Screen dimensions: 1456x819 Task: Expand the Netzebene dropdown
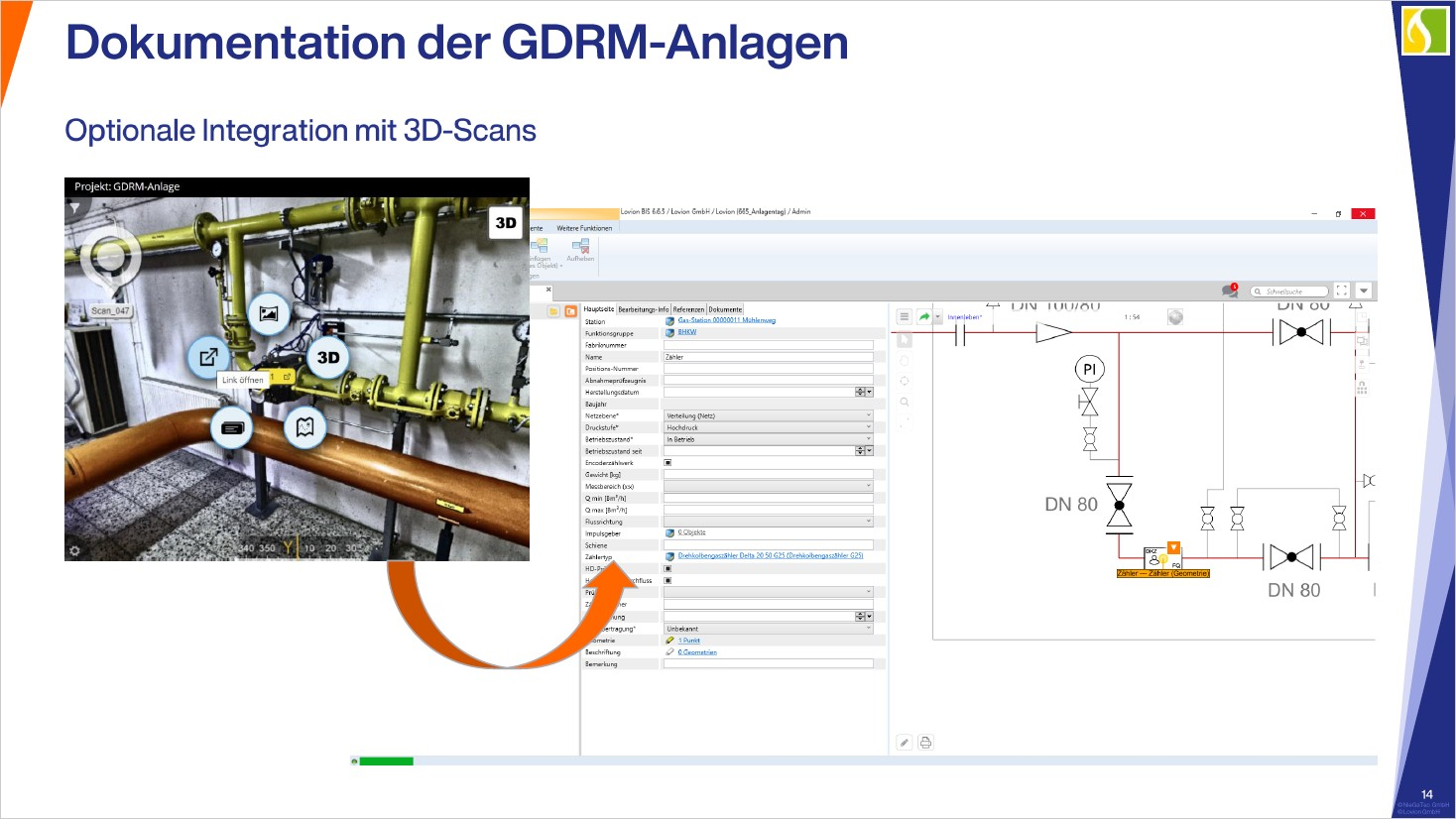[x=868, y=415]
